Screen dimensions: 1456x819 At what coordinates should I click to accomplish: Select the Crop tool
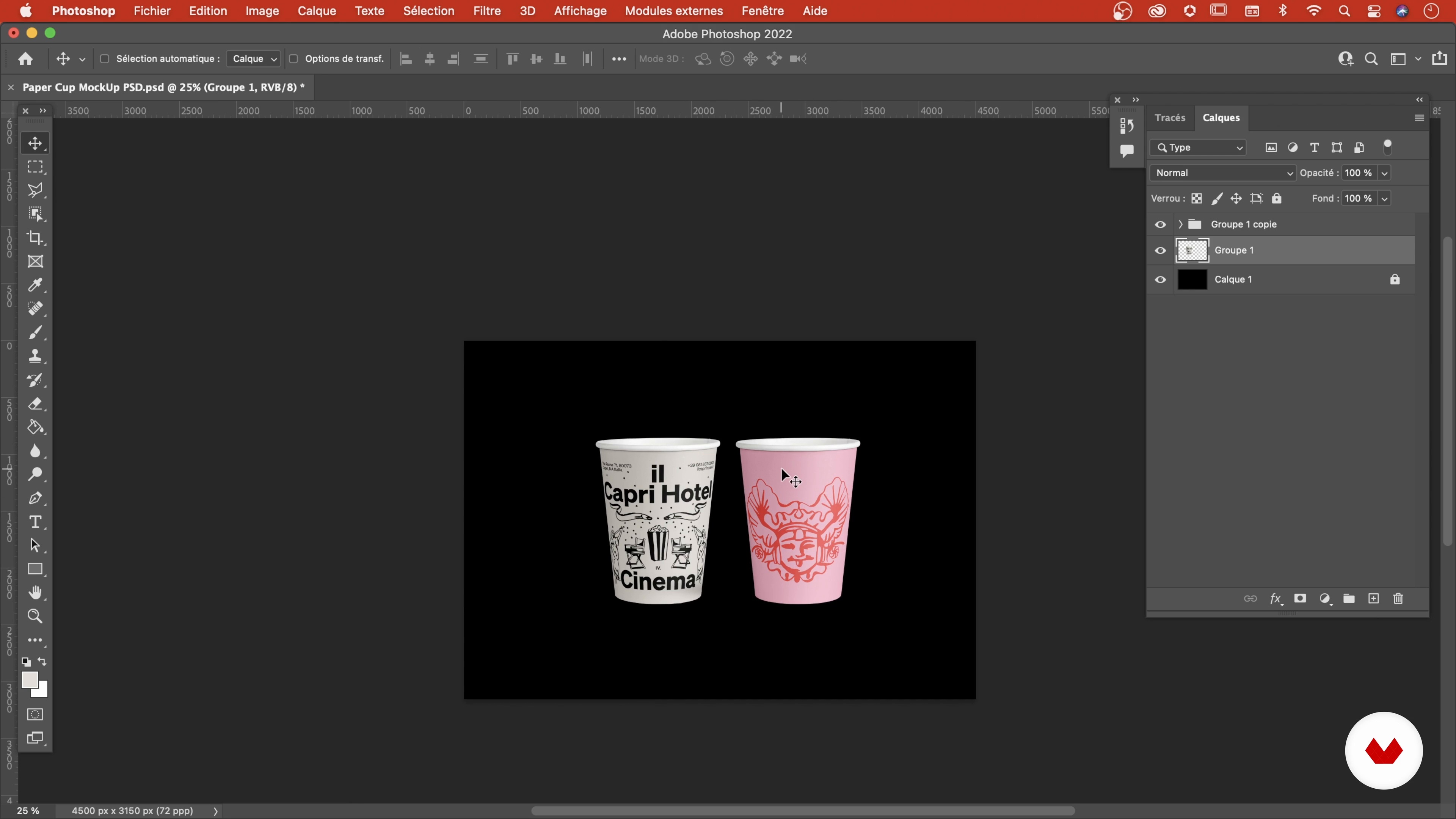pyautogui.click(x=35, y=238)
